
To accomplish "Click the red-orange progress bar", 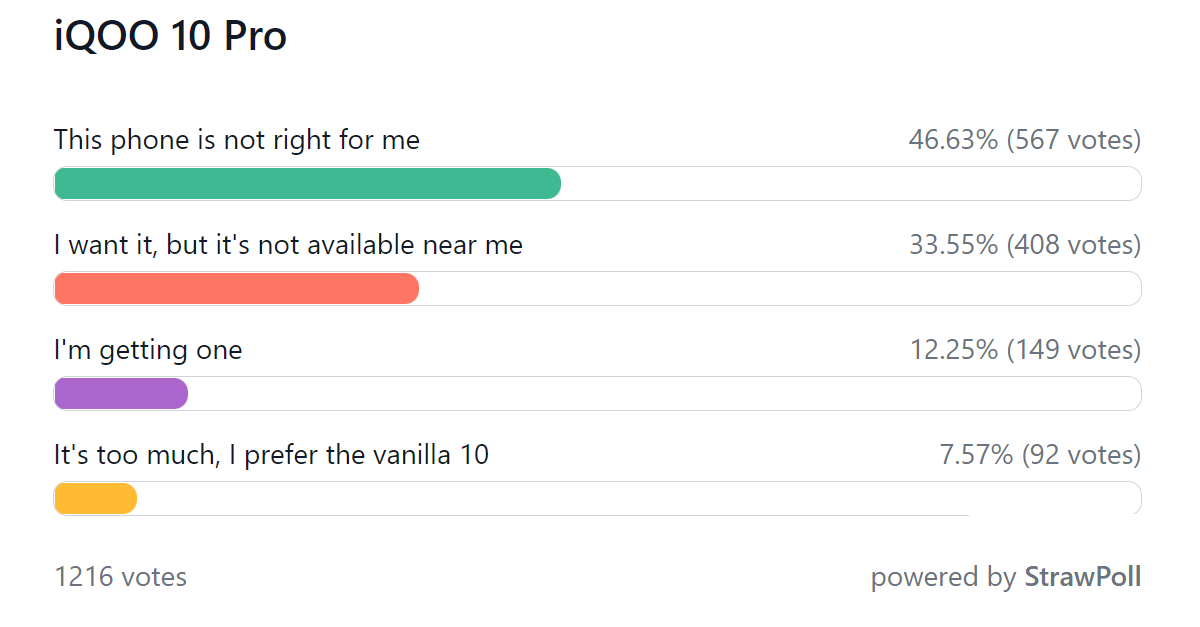I will (x=236, y=289).
